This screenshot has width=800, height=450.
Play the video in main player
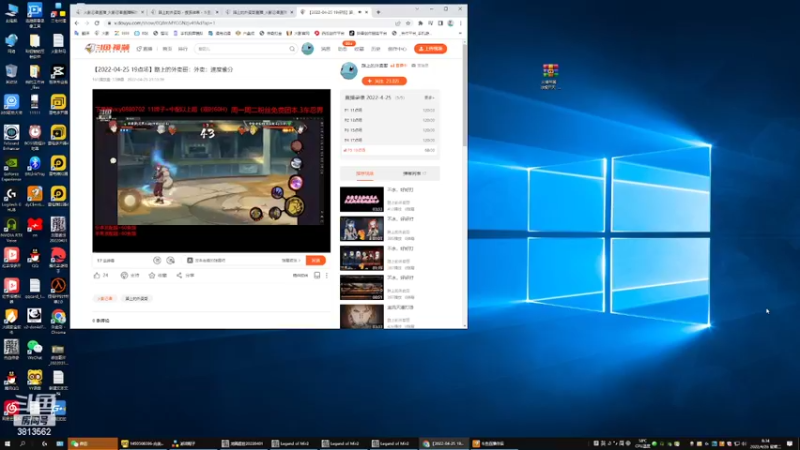tap(211, 170)
